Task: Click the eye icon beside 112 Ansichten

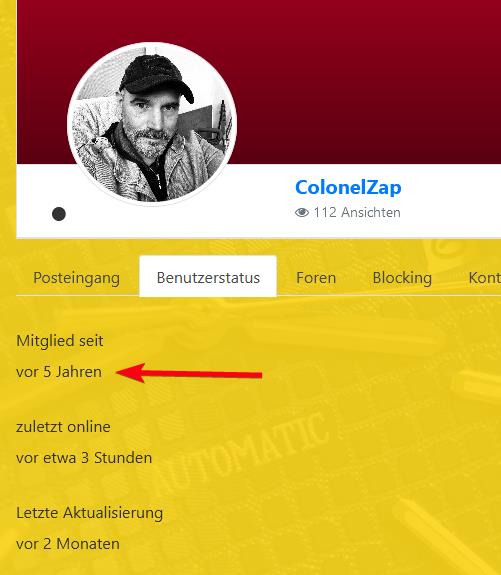Action: [x=301, y=212]
